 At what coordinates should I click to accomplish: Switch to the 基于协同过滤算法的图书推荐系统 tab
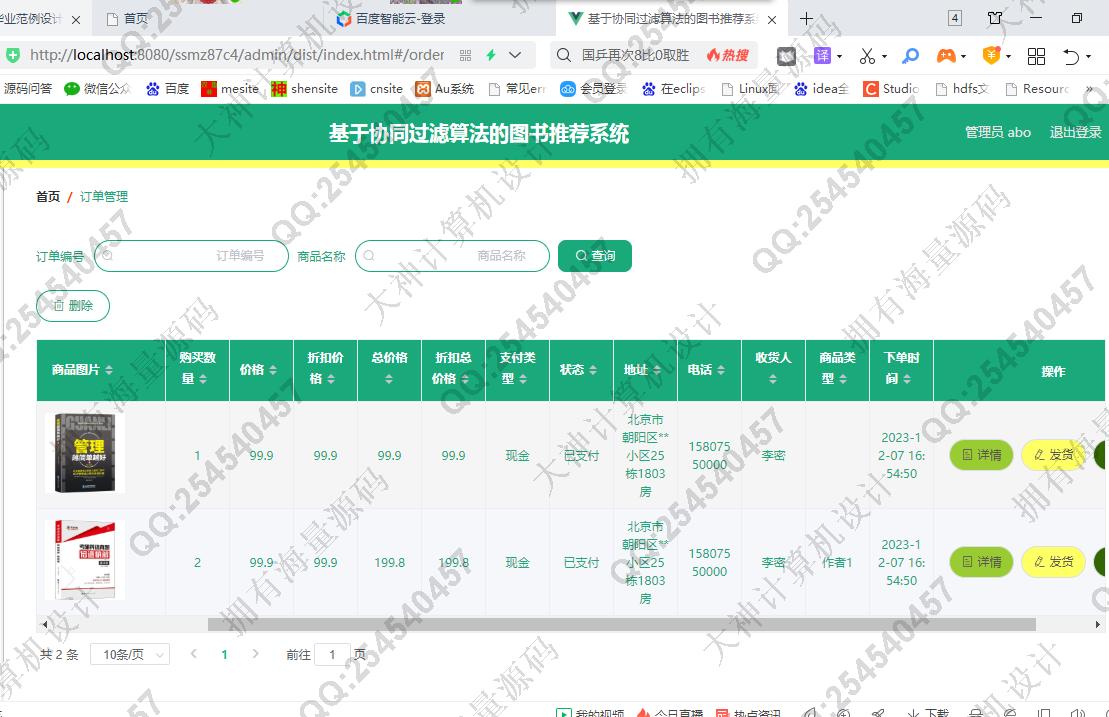(665, 19)
